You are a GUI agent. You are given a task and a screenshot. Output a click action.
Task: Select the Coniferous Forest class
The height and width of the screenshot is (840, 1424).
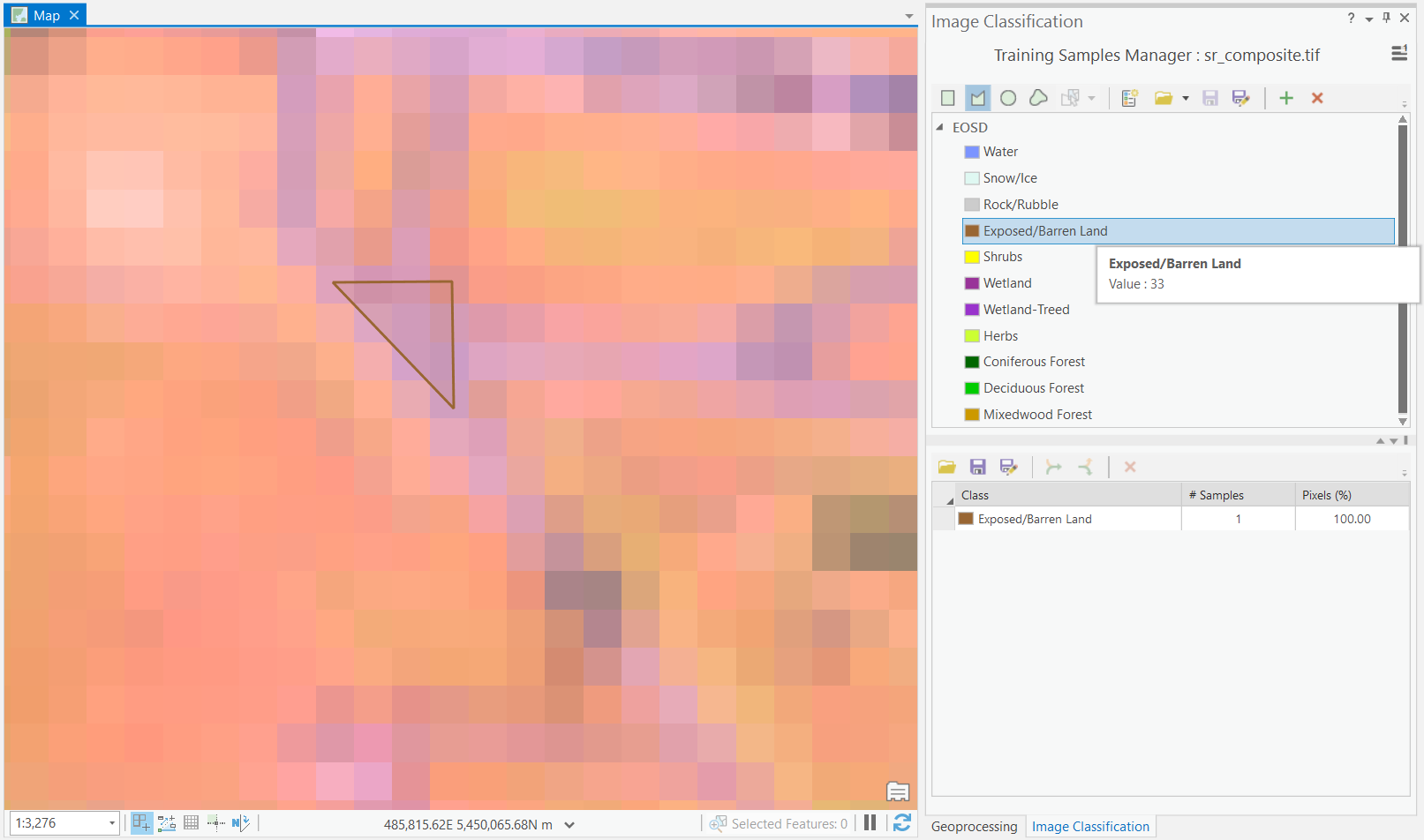(1034, 362)
